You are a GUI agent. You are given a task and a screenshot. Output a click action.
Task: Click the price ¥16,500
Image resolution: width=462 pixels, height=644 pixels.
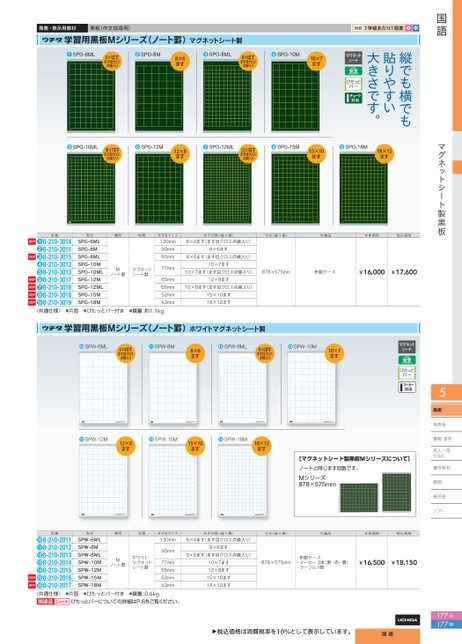(x=372, y=562)
